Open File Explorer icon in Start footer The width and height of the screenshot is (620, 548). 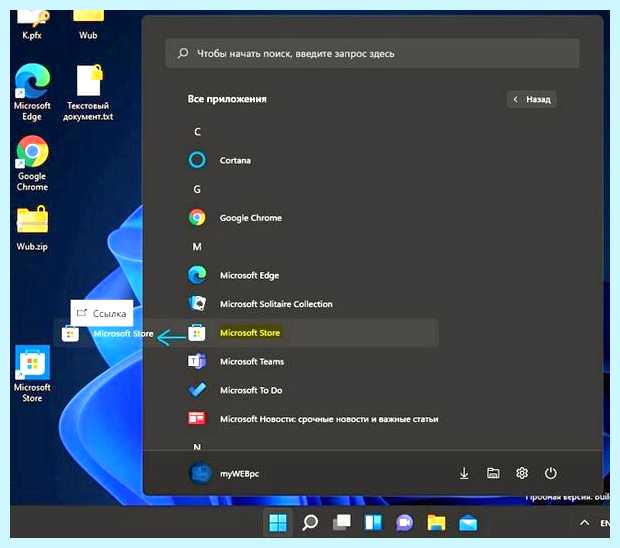click(x=493, y=473)
